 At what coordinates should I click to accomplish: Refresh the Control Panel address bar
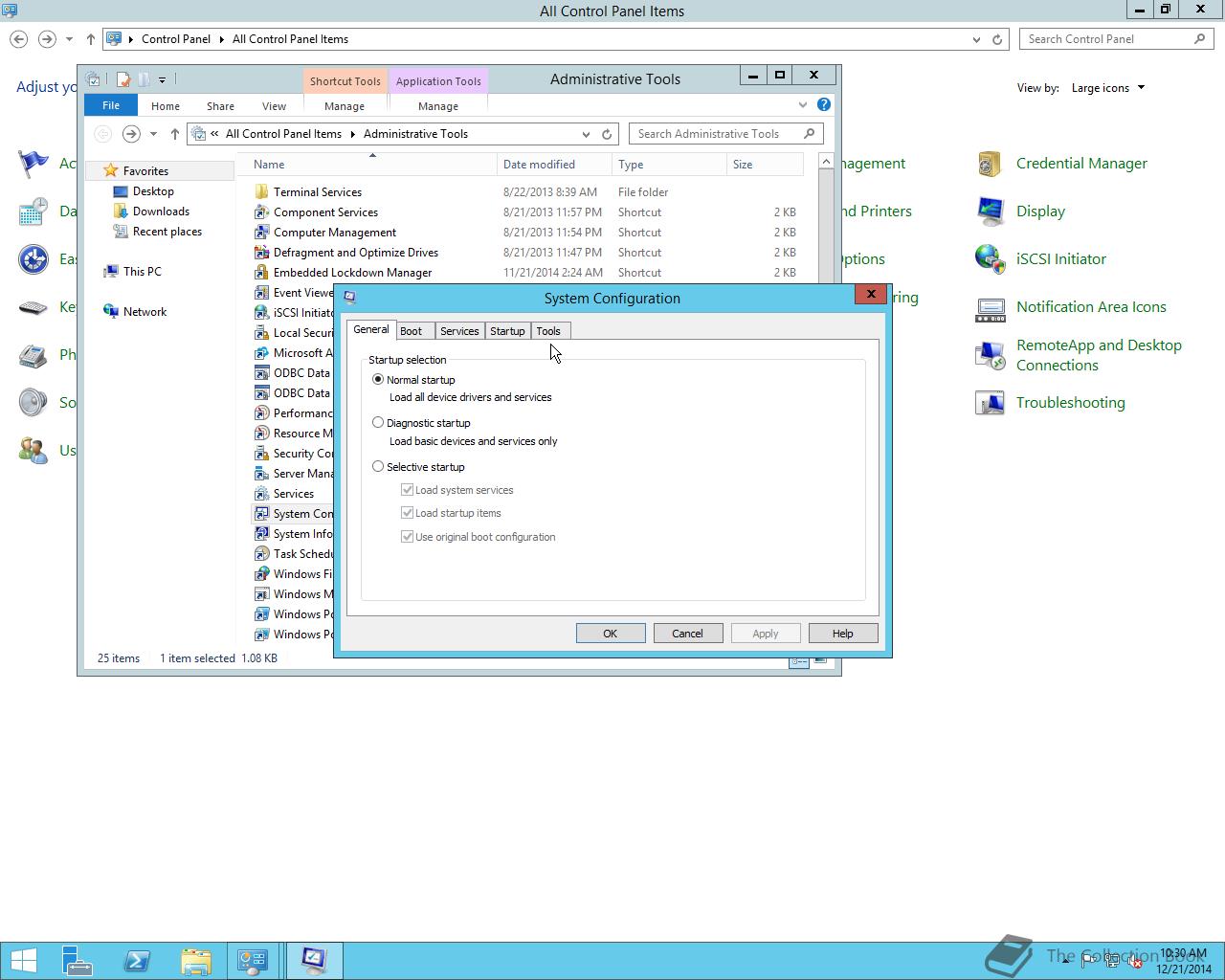(x=997, y=39)
